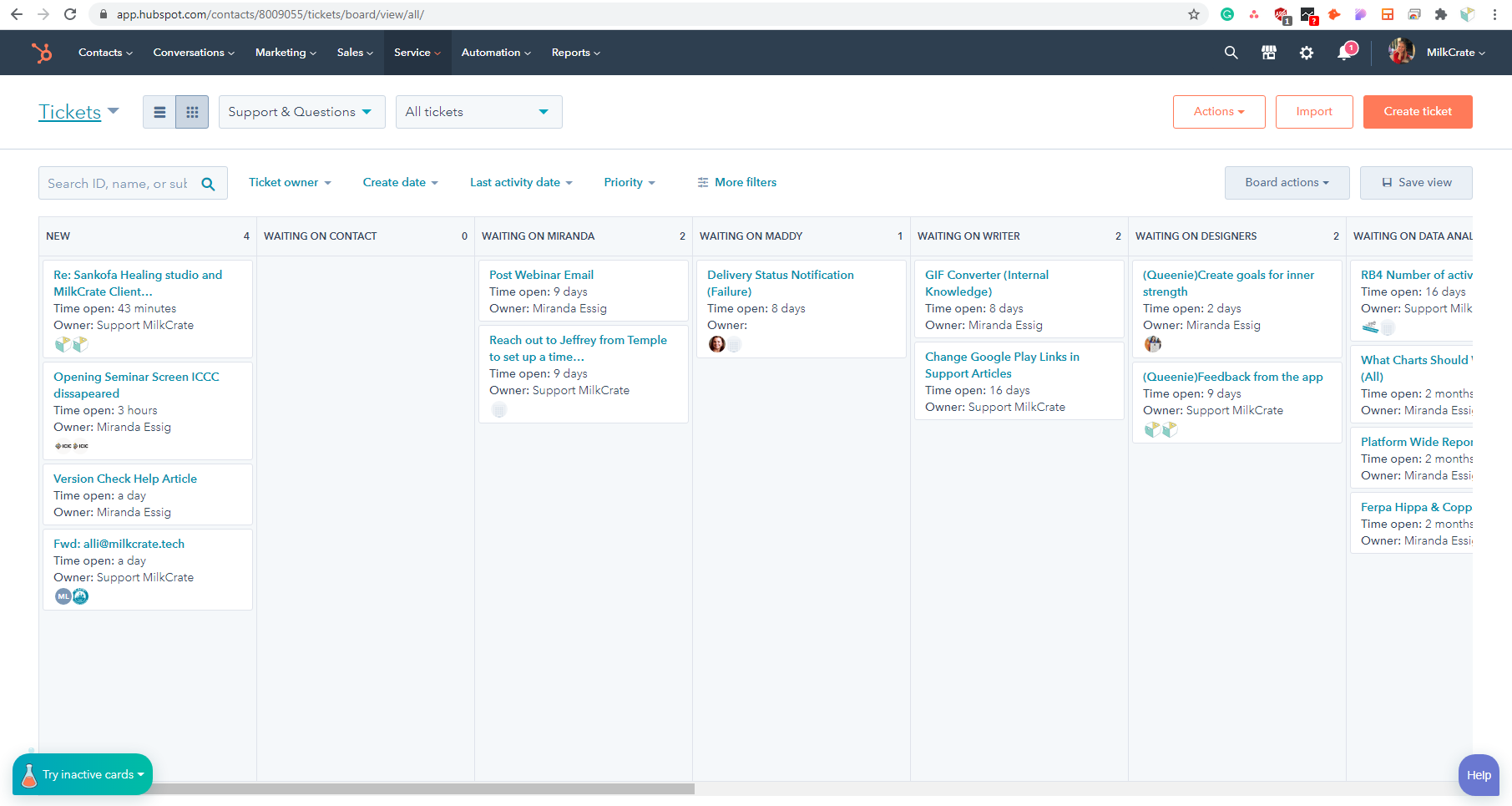Screen dimensions: 1512x806
Task: Open the HubSpot marketplace icon
Action: pyautogui.click(x=1268, y=53)
